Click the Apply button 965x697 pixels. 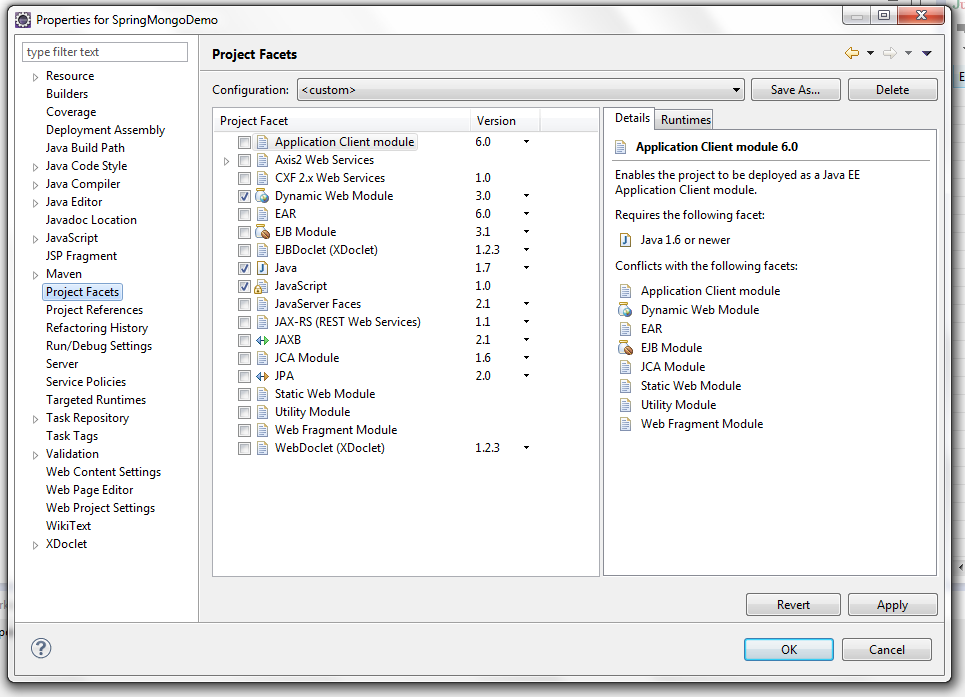[892, 605]
